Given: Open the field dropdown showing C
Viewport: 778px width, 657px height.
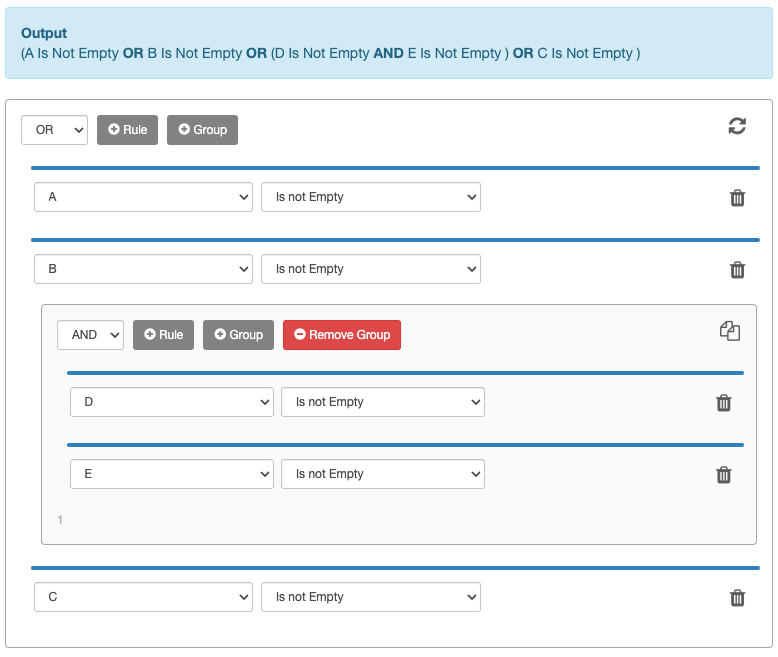Looking at the screenshot, I should (x=143, y=597).
